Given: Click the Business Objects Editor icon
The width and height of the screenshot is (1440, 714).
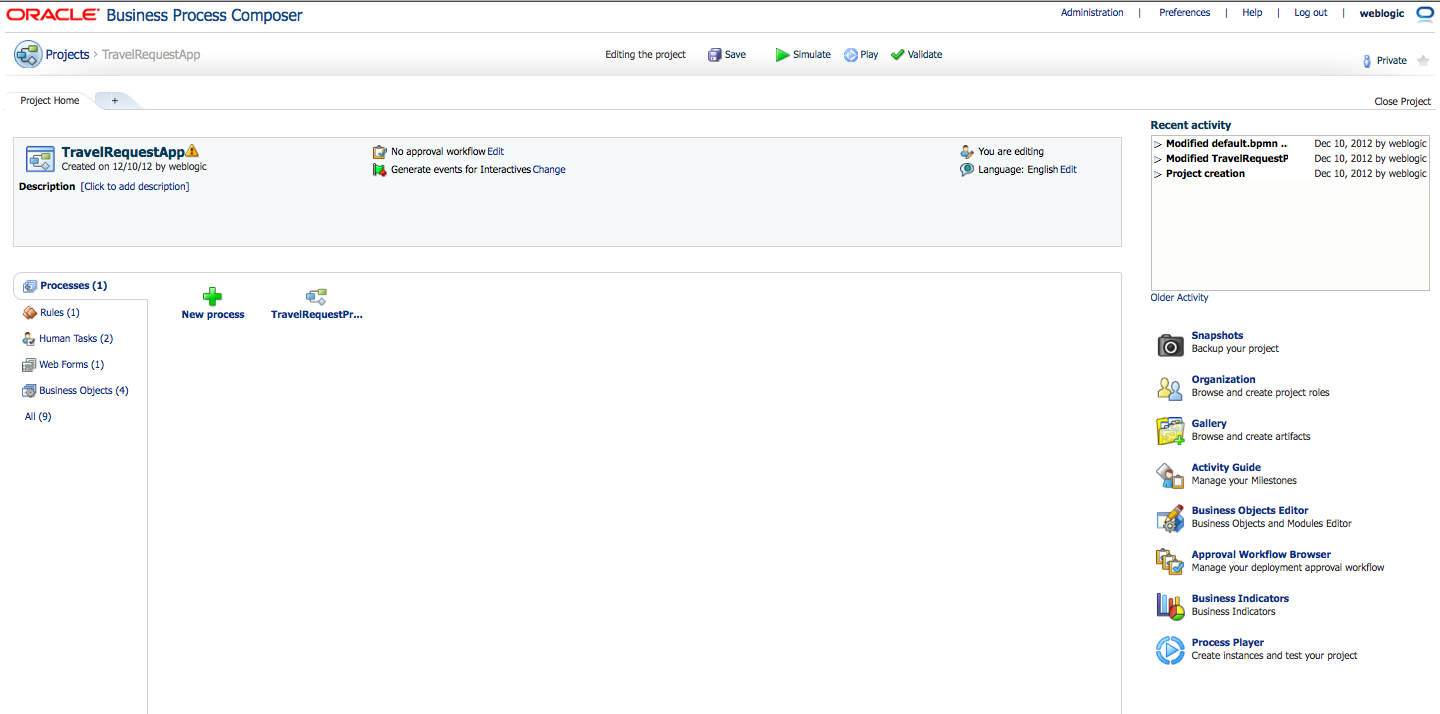Looking at the screenshot, I should pos(1171,519).
